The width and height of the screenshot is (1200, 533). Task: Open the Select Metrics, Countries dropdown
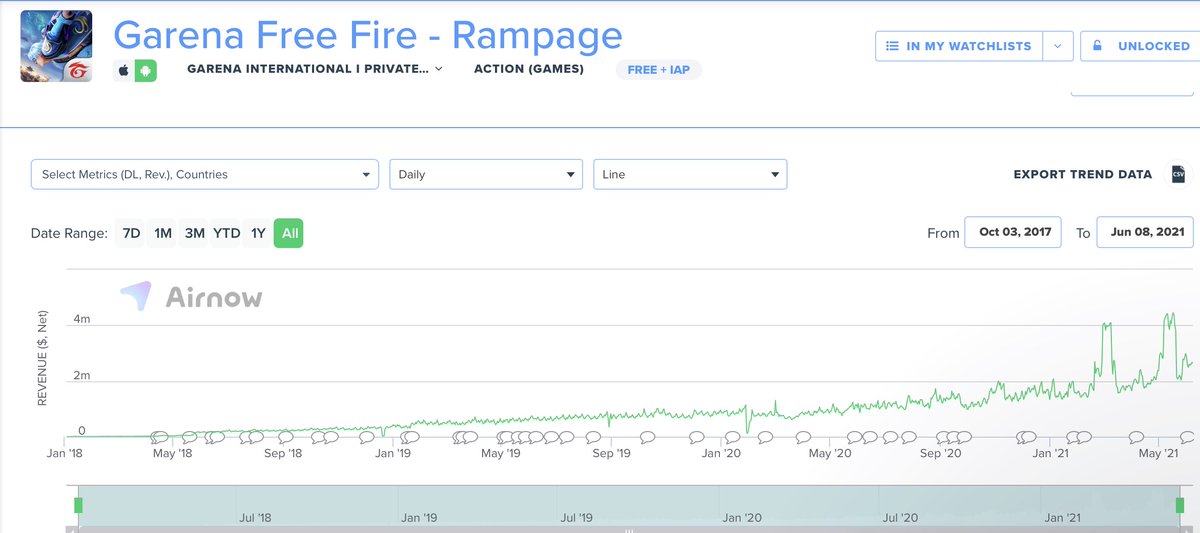click(205, 174)
